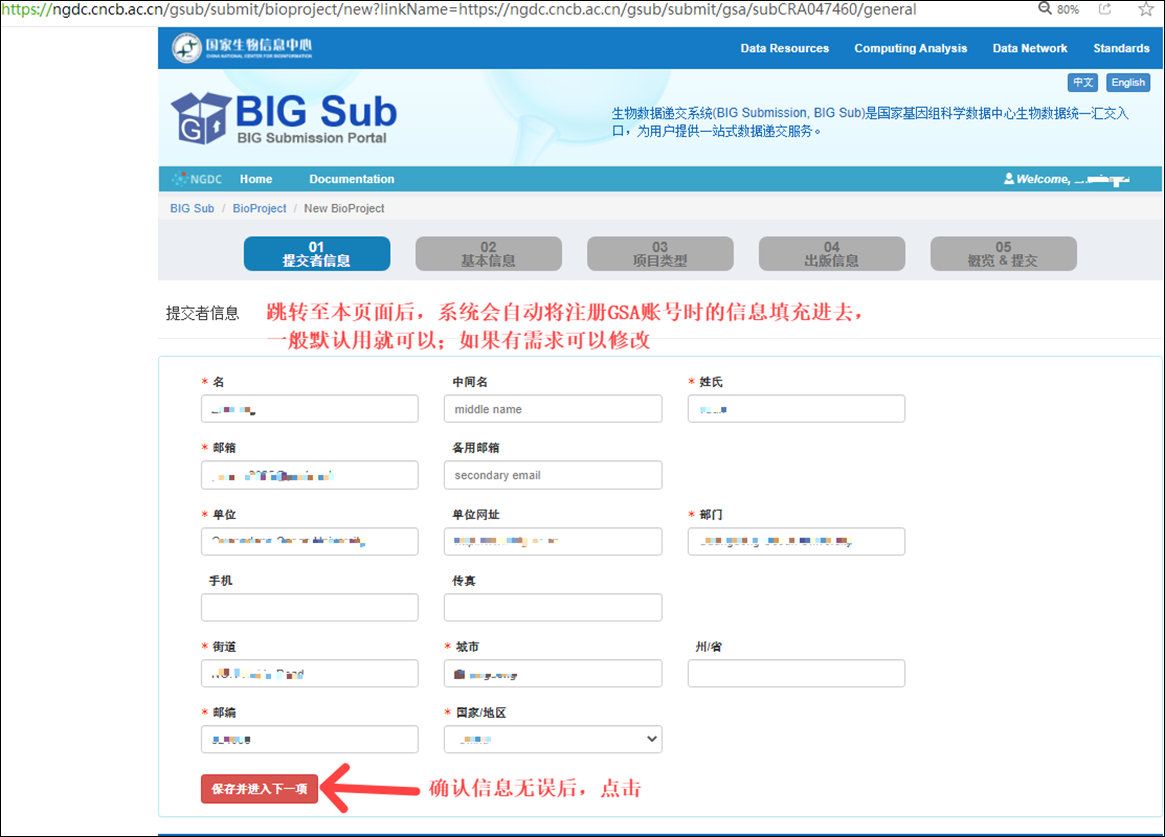Open the BIG Sub breadcrumb link

(191, 208)
